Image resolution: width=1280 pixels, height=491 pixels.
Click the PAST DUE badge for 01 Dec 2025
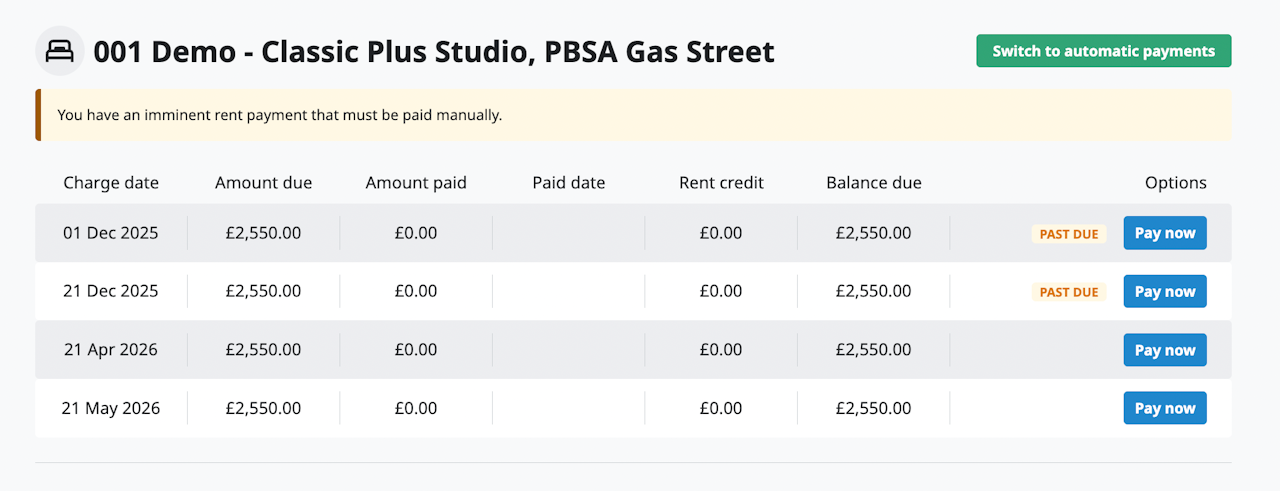1068,234
